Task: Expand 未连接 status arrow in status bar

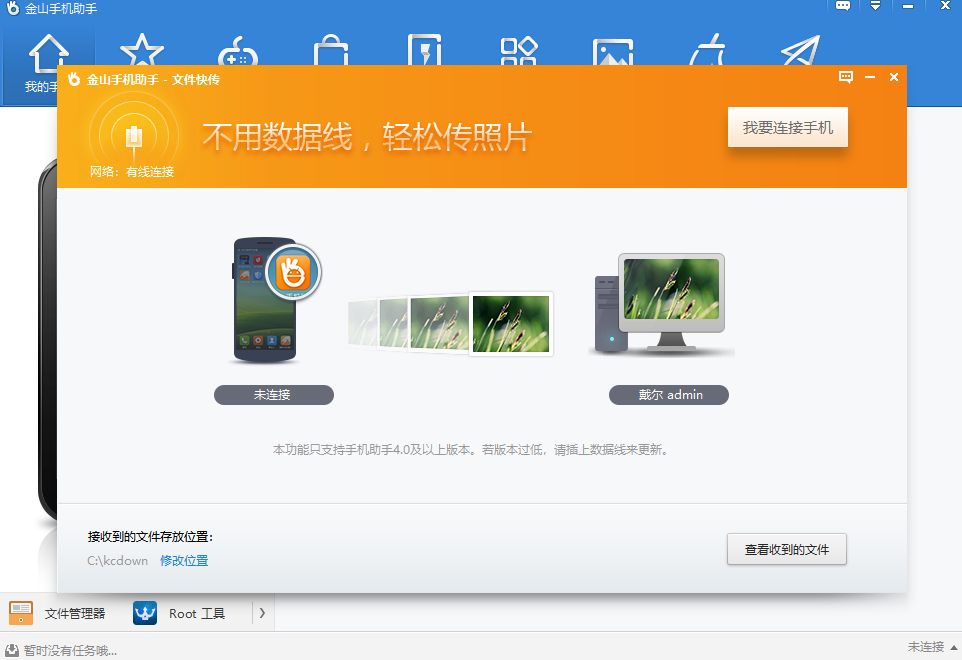Action: pos(951,647)
